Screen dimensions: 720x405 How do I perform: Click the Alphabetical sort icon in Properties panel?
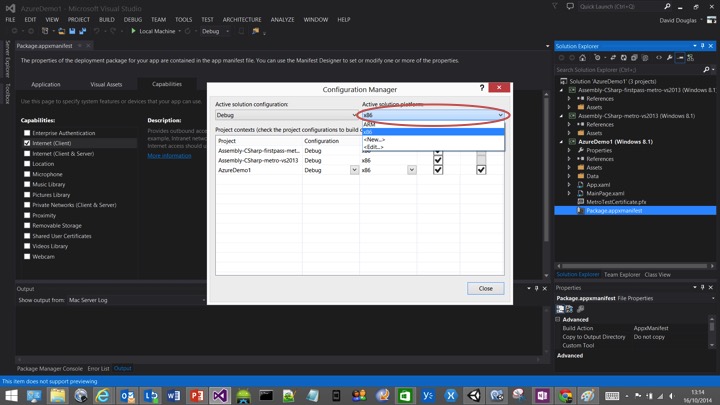(x=569, y=309)
